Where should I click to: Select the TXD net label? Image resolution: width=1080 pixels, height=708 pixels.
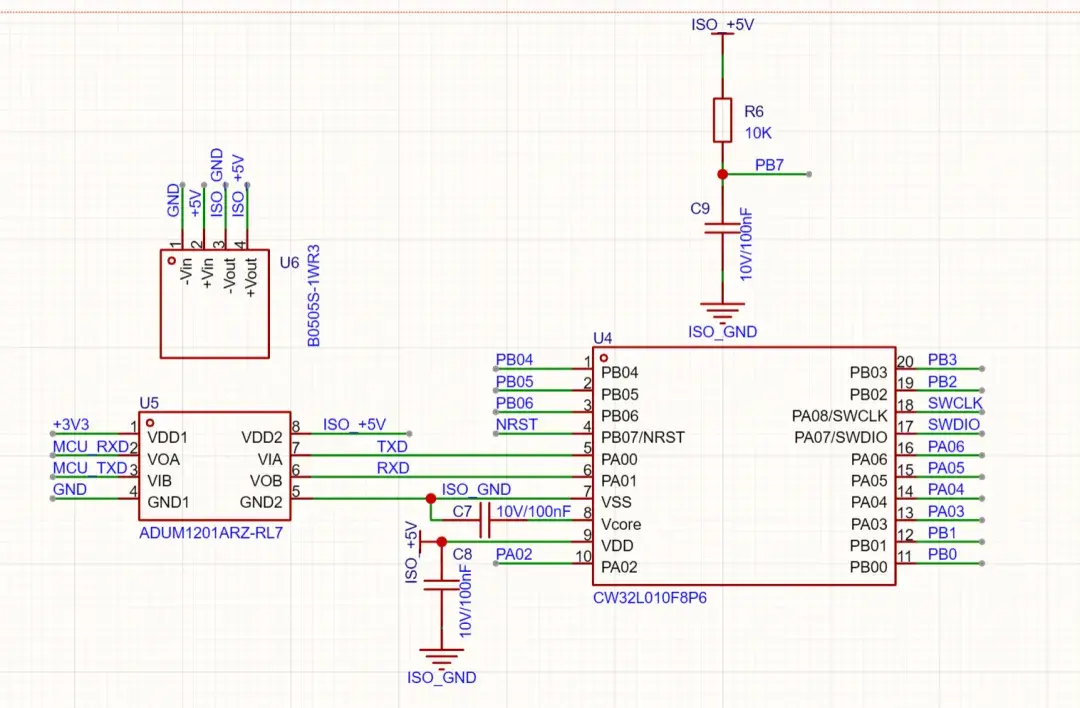[x=392, y=446]
